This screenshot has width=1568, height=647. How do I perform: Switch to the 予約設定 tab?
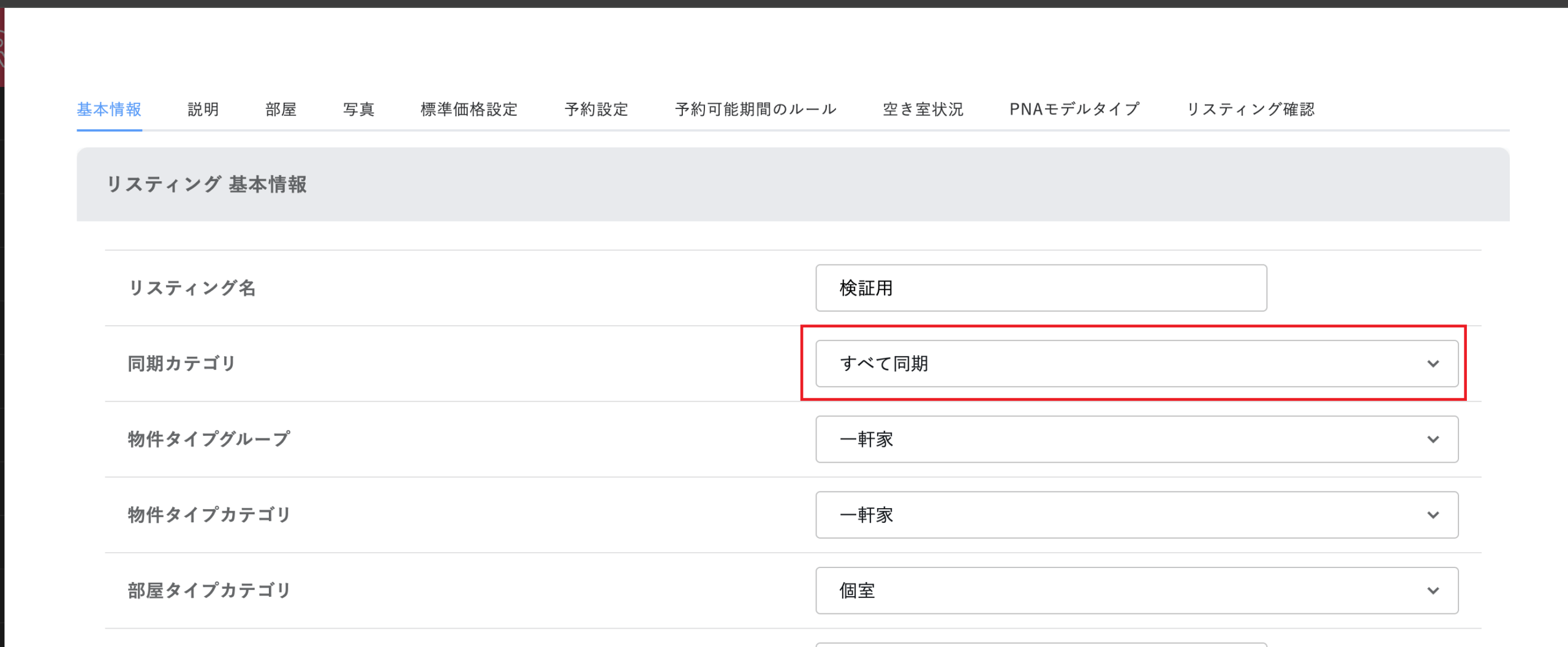pos(597,109)
